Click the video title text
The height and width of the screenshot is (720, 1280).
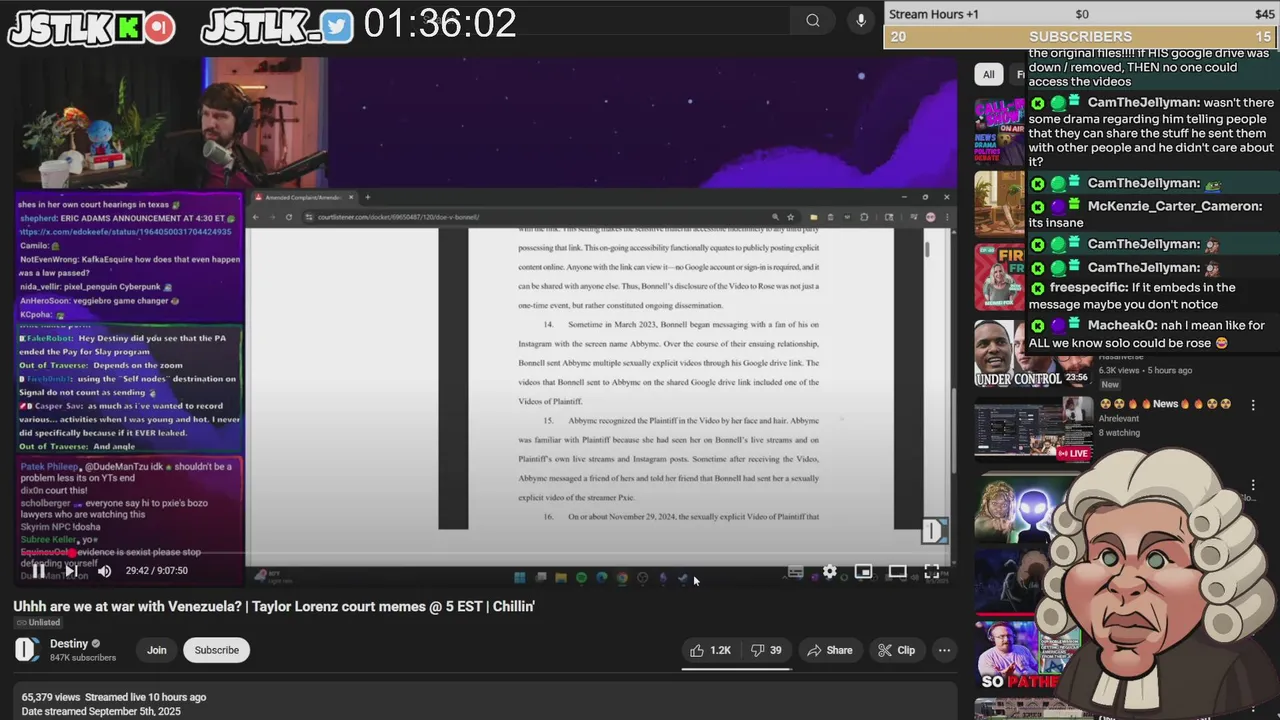tap(274, 606)
